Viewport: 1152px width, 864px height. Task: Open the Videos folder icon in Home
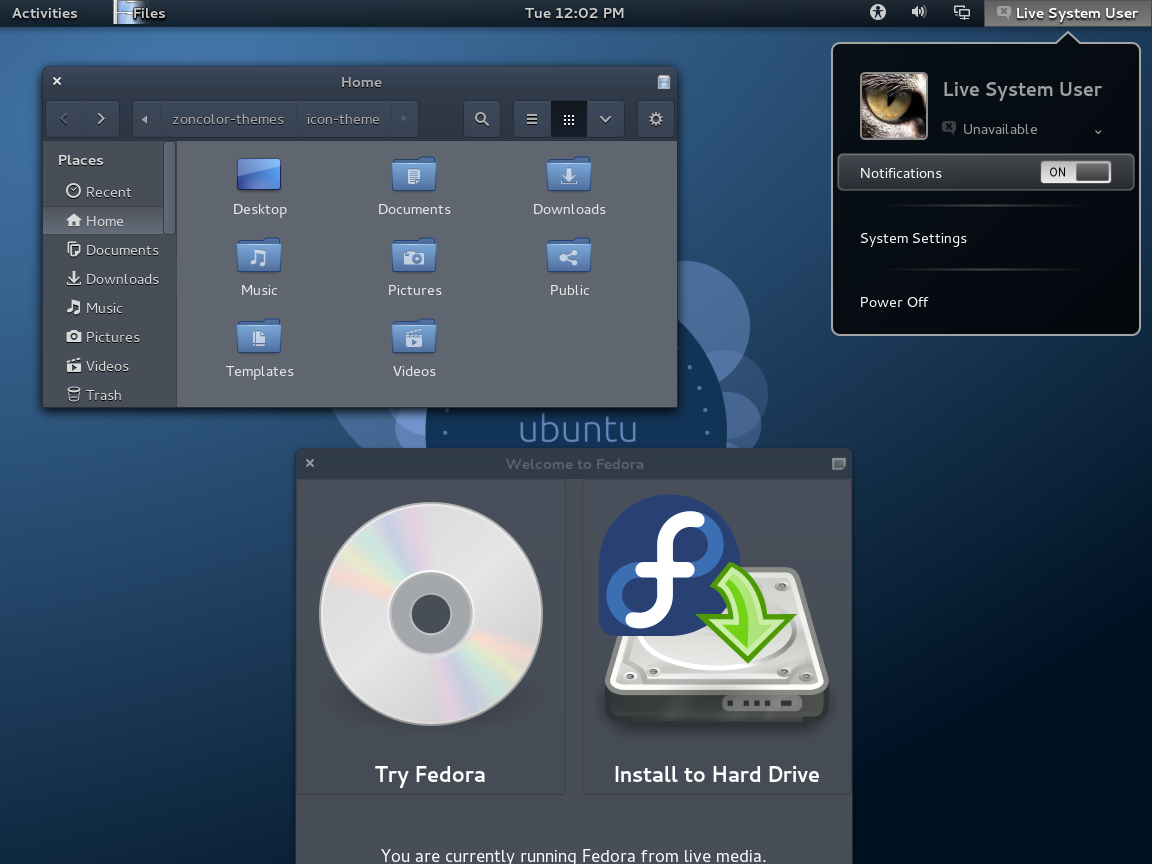click(x=414, y=336)
